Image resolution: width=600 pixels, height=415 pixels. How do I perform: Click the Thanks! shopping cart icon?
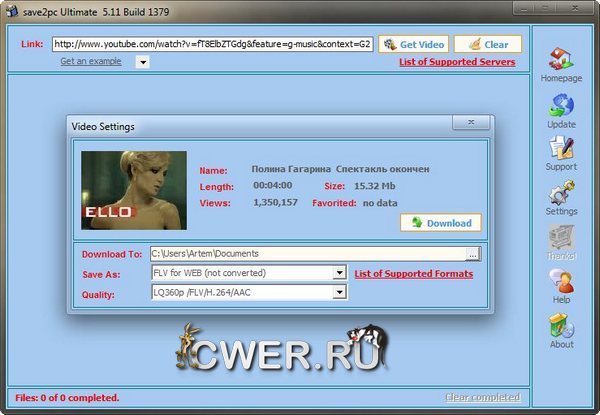click(x=561, y=237)
